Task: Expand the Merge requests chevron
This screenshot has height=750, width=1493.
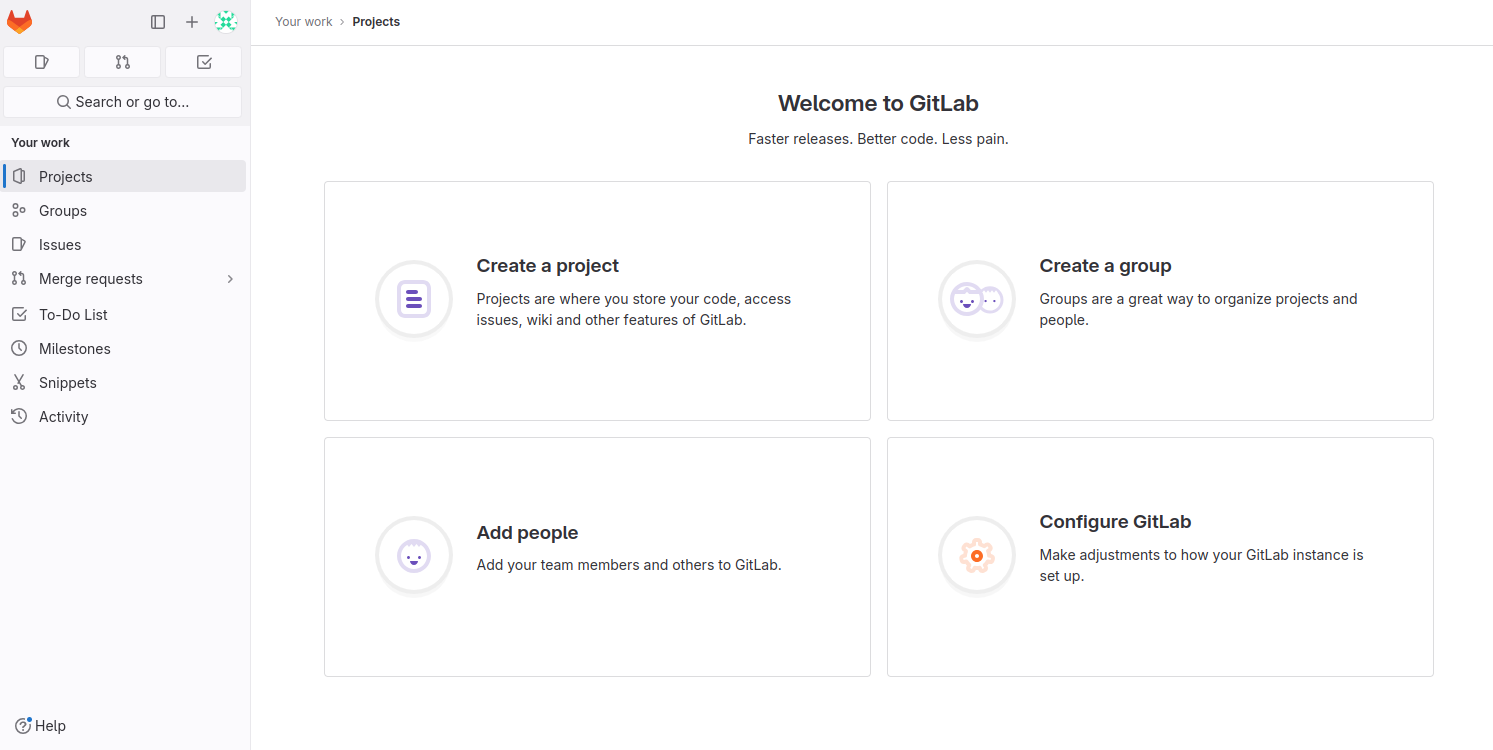Action: coord(230,279)
